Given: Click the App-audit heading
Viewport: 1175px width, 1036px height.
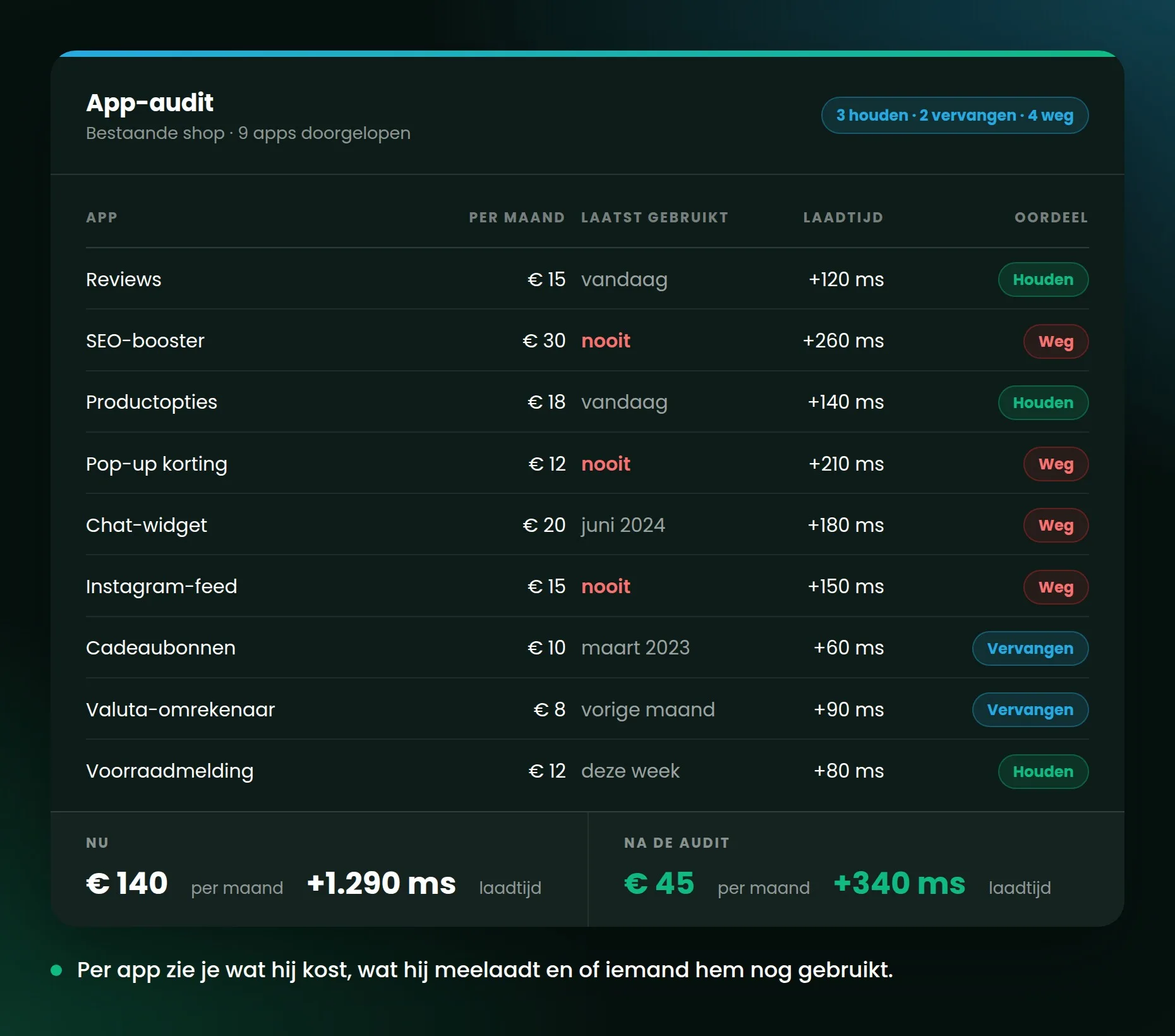Looking at the screenshot, I should click(150, 103).
